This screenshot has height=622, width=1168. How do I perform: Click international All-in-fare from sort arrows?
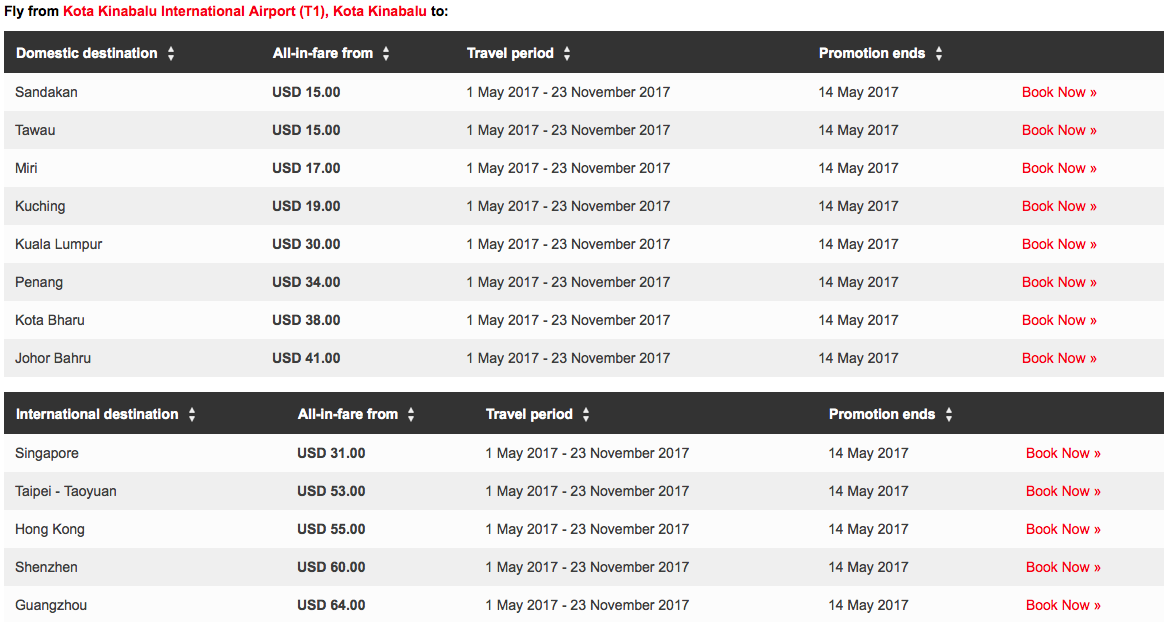[411, 415]
